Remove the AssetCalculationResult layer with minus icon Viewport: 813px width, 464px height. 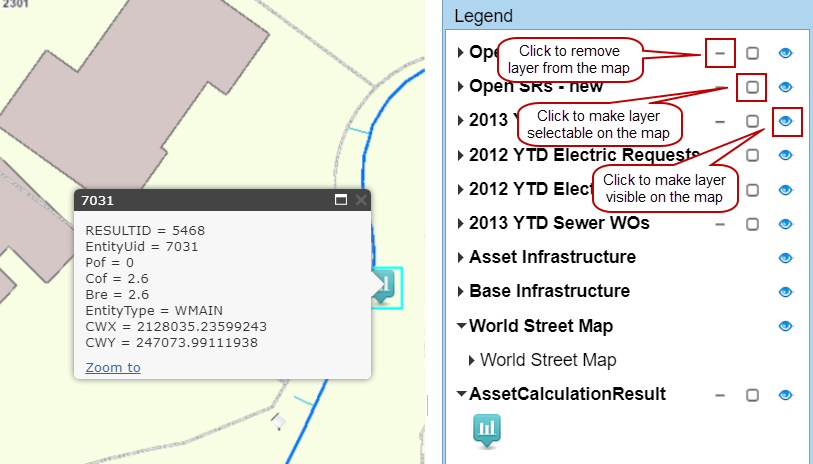(x=720, y=395)
